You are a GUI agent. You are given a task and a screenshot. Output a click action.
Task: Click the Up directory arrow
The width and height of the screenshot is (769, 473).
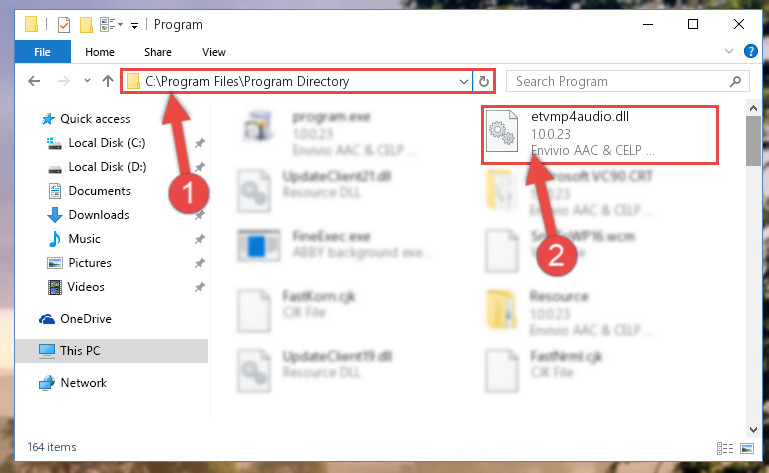point(108,81)
